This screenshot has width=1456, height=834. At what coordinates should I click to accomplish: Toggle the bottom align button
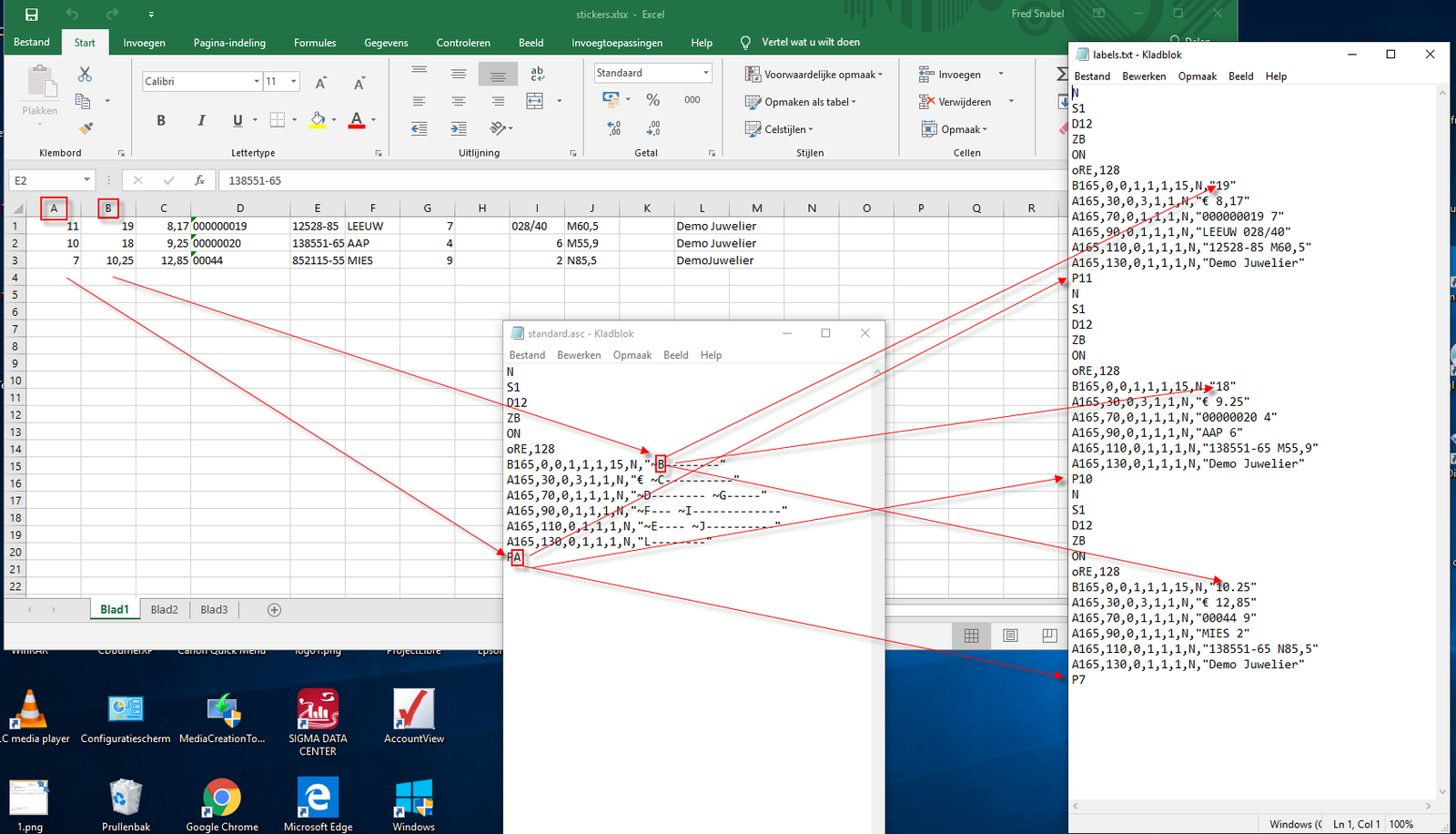click(498, 74)
